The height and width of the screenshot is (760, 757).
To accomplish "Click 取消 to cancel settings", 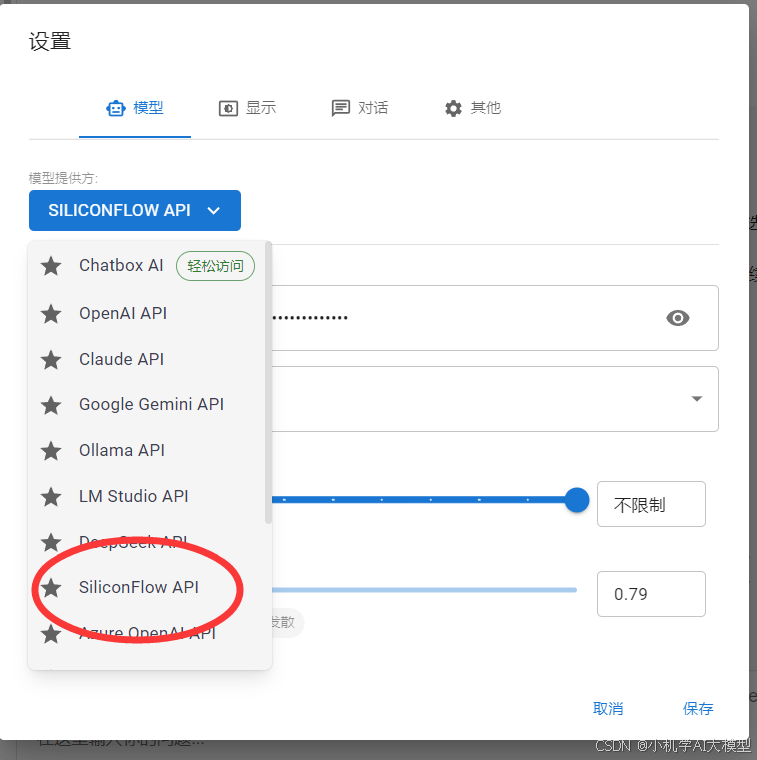I will [x=608, y=709].
